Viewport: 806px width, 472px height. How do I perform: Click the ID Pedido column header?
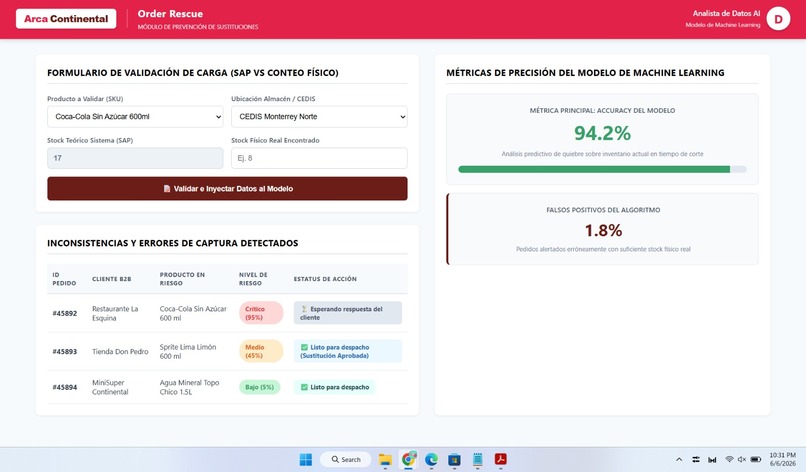tap(64, 279)
